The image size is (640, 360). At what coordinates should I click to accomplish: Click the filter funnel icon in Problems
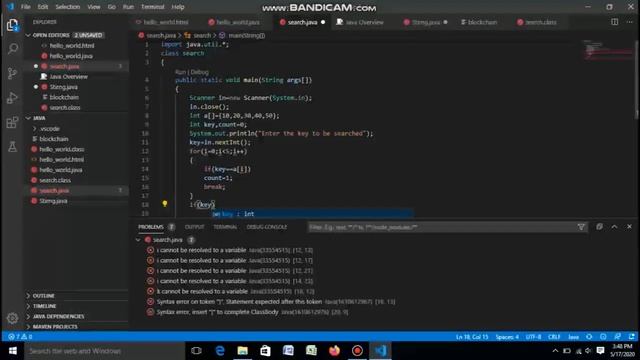[581, 227]
